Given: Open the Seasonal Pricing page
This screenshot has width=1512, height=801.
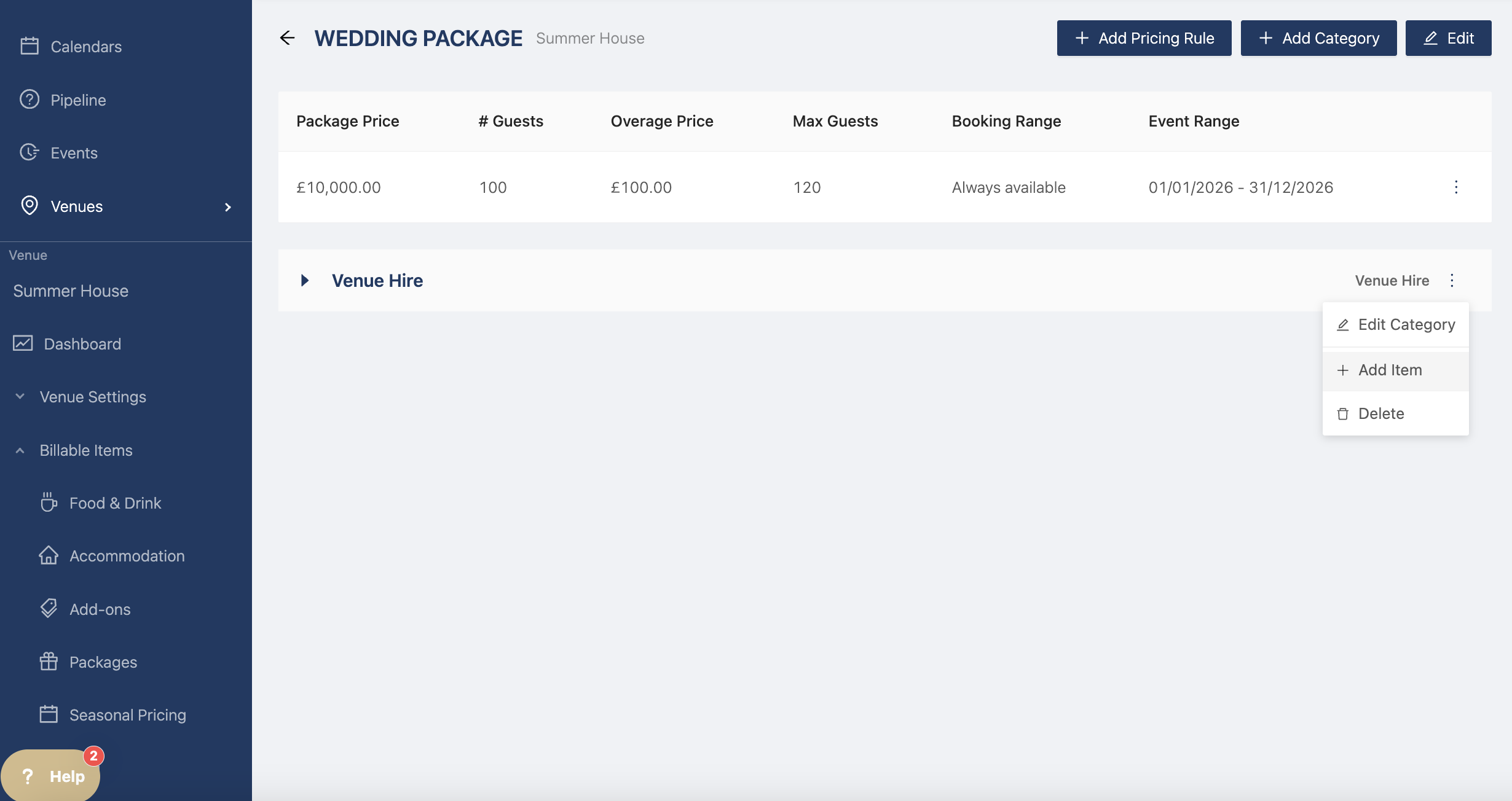Looking at the screenshot, I should pyautogui.click(x=127, y=715).
